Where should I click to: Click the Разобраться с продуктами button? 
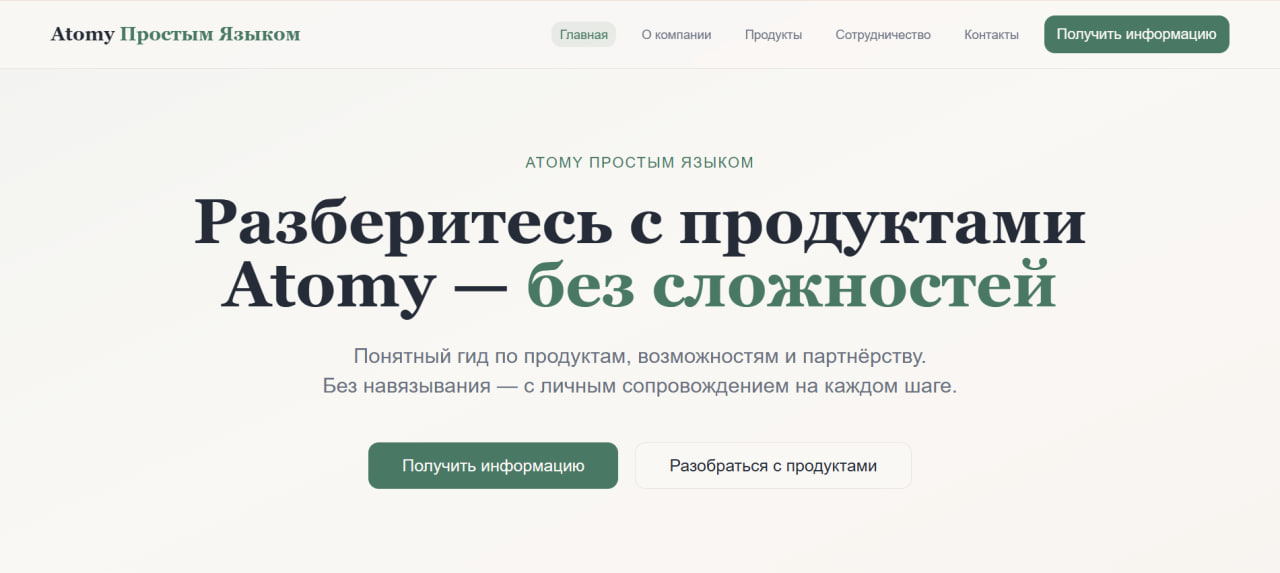pos(773,466)
